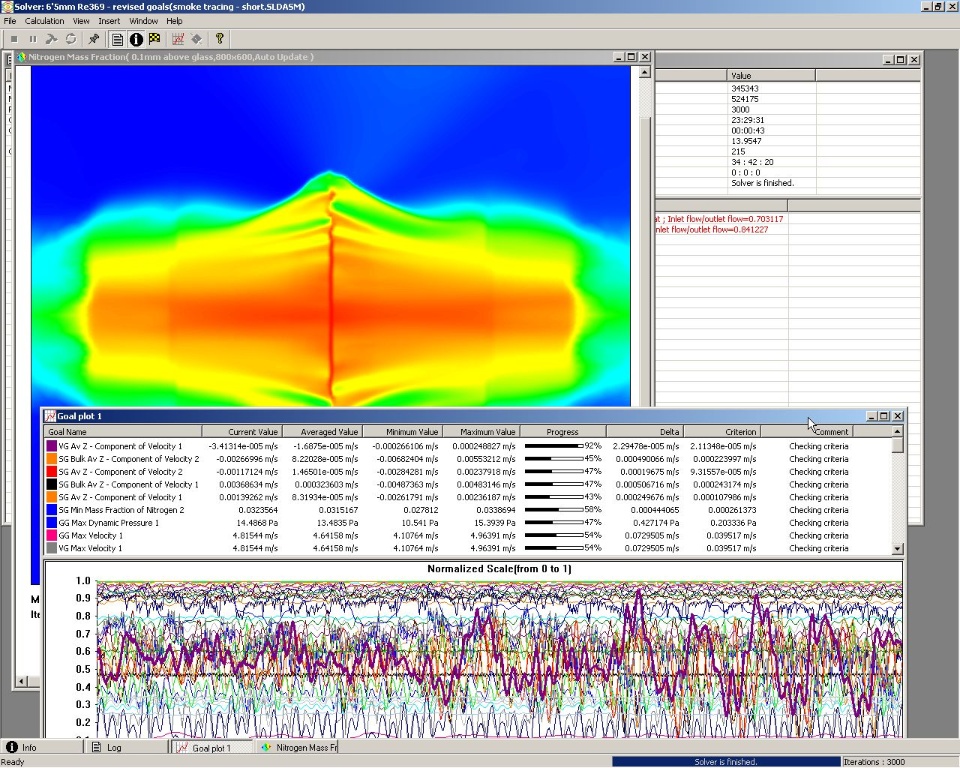
Task: Click the Criterion column header
Action: [x=722, y=432]
